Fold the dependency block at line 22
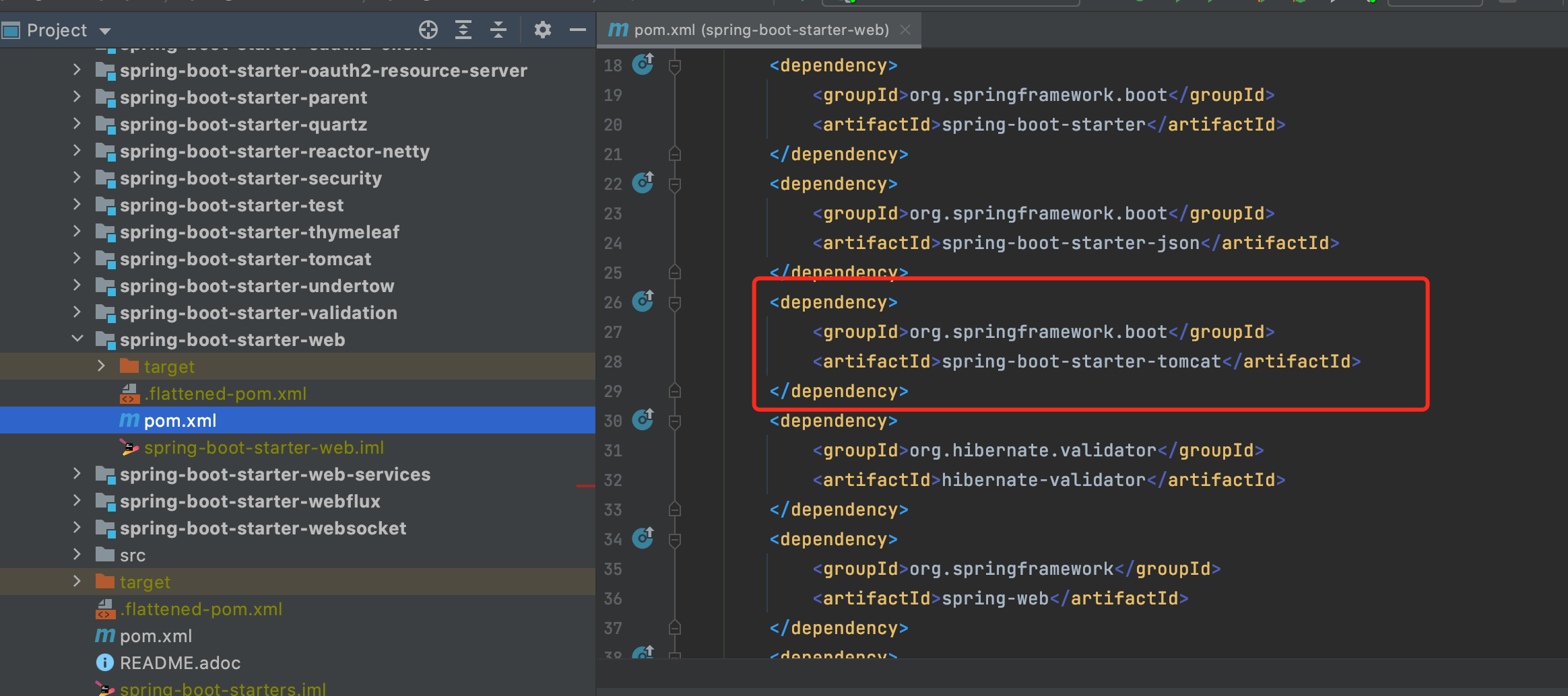 (x=675, y=184)
